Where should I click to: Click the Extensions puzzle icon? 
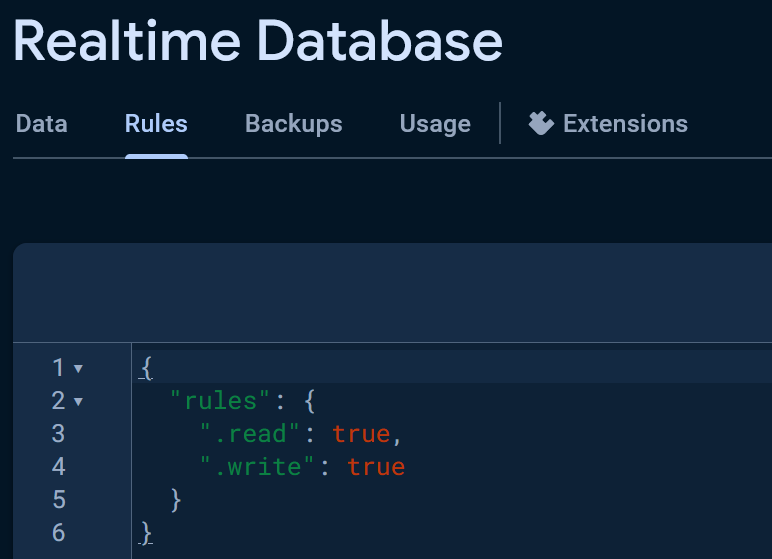tap(541, 123)
